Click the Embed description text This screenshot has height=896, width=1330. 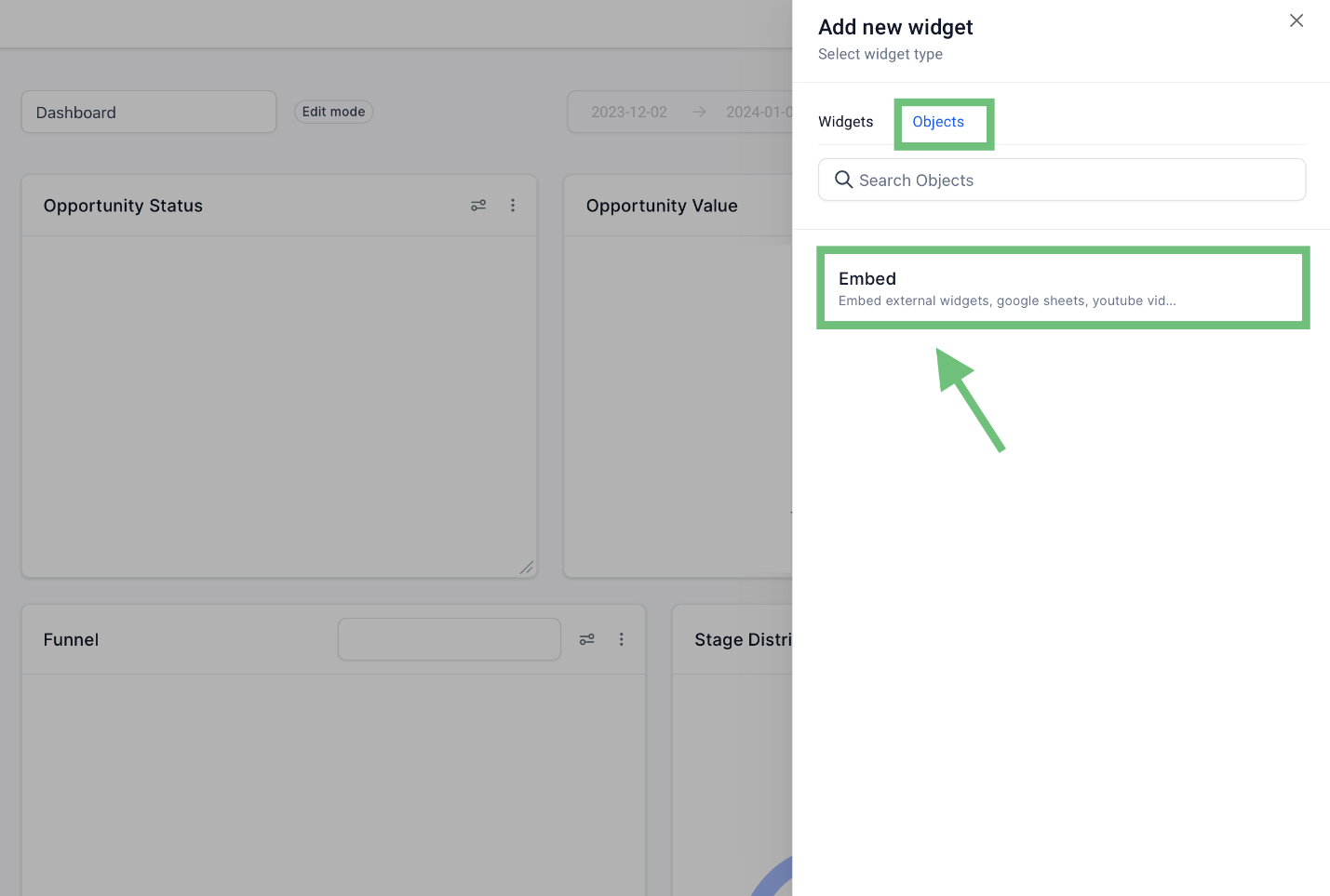point(1007,301)
